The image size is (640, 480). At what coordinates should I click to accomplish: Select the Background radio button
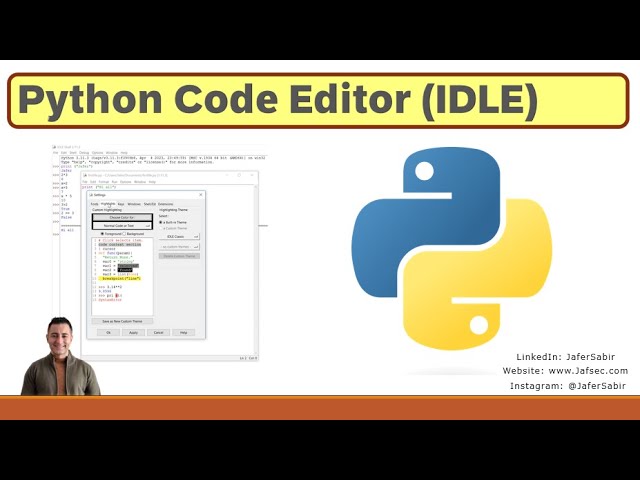coord(126,234)
